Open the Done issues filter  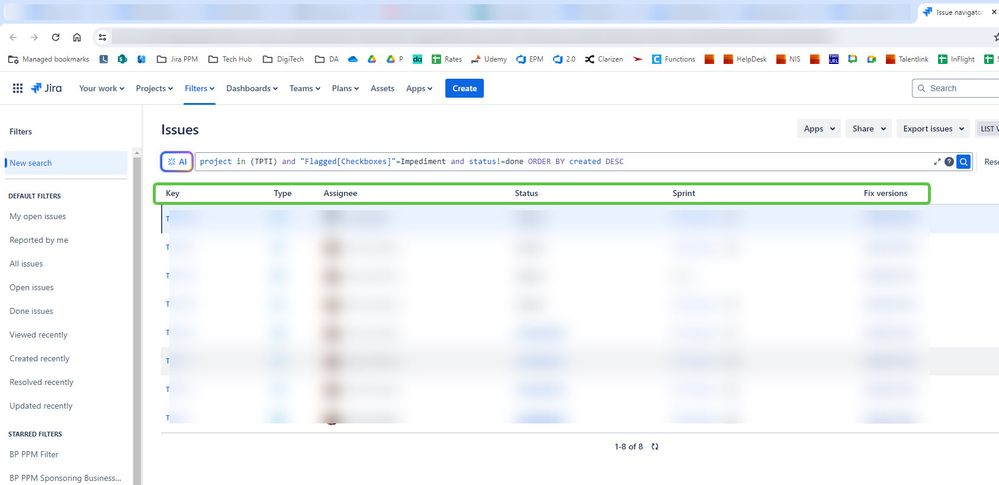point(31,311)
